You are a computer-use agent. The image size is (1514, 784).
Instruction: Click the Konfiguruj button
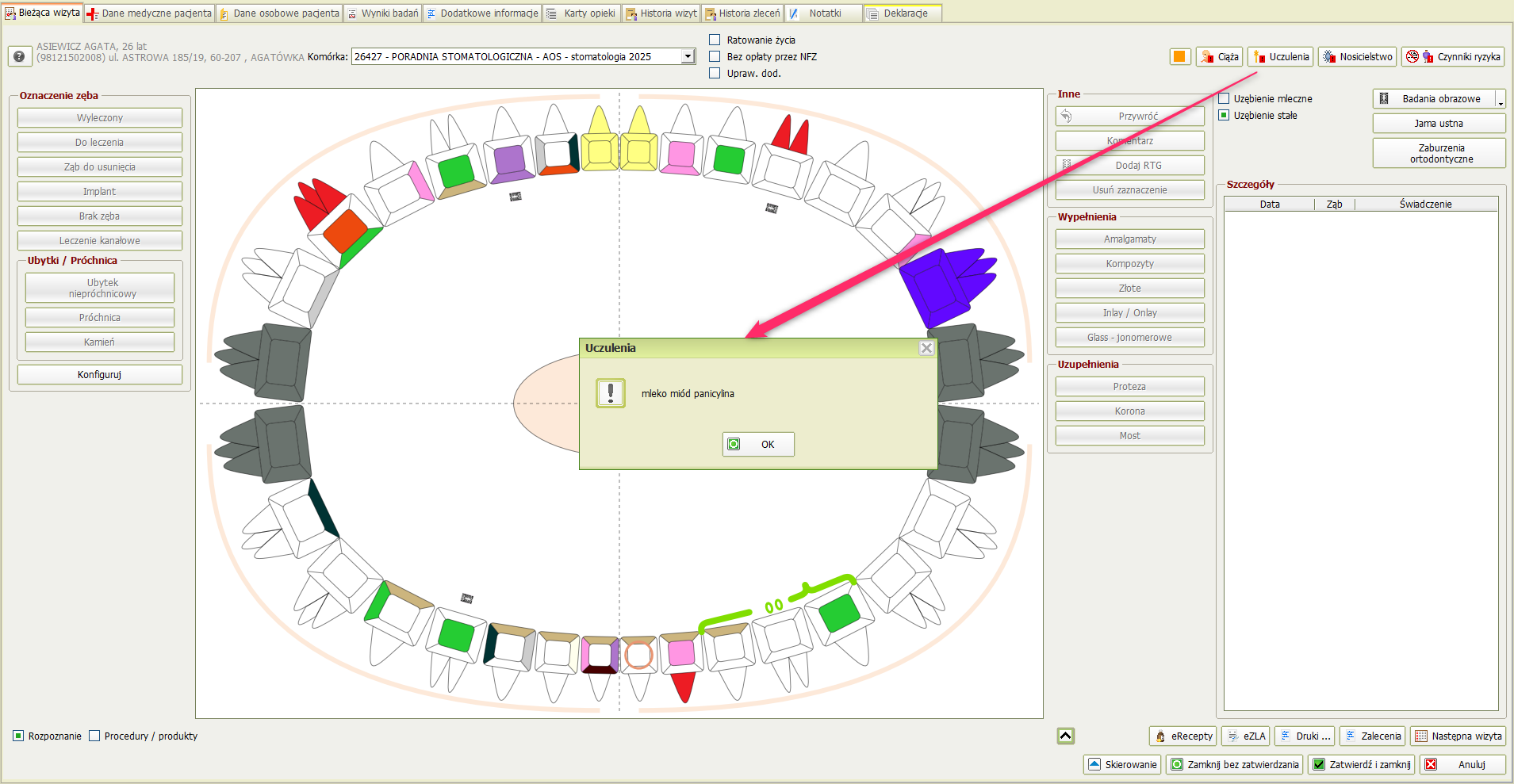(100, 374)
